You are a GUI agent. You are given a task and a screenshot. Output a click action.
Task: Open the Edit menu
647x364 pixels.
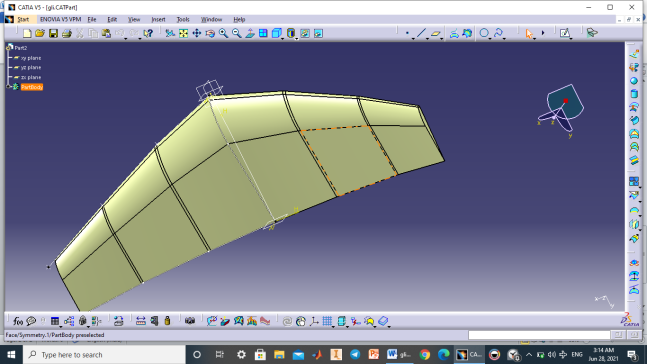[x=112, y=19]
